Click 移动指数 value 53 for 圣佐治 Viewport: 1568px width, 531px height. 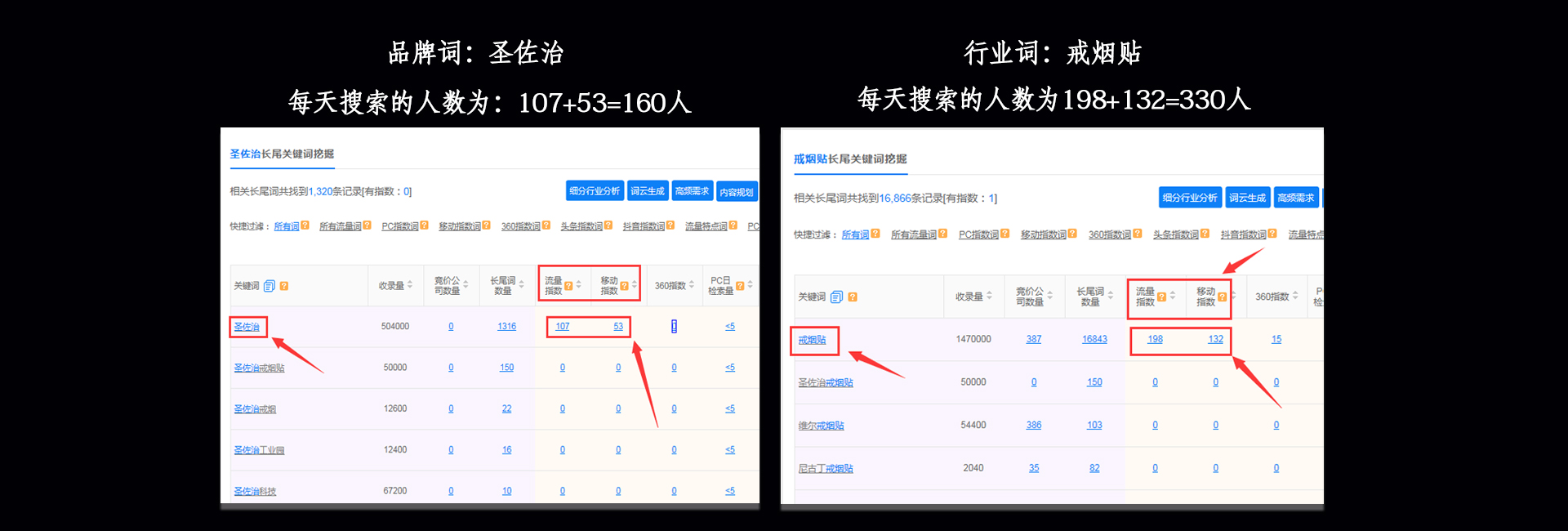(618, 326)
